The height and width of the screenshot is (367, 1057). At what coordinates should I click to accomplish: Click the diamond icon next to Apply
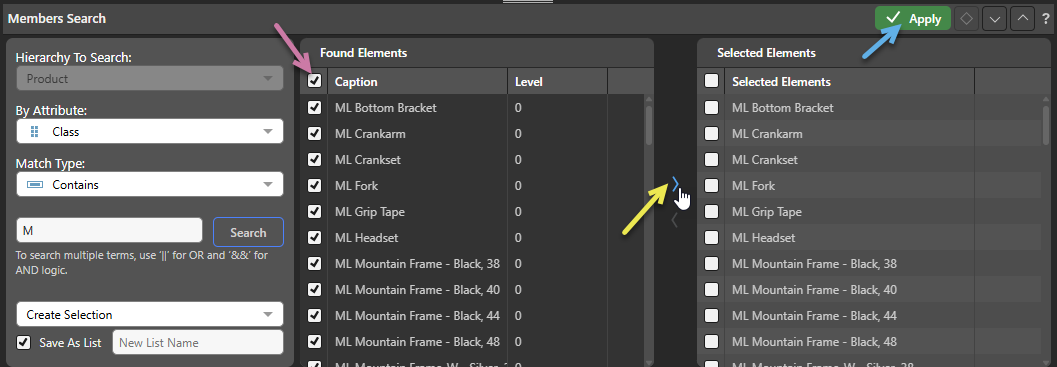pos(966,19)
